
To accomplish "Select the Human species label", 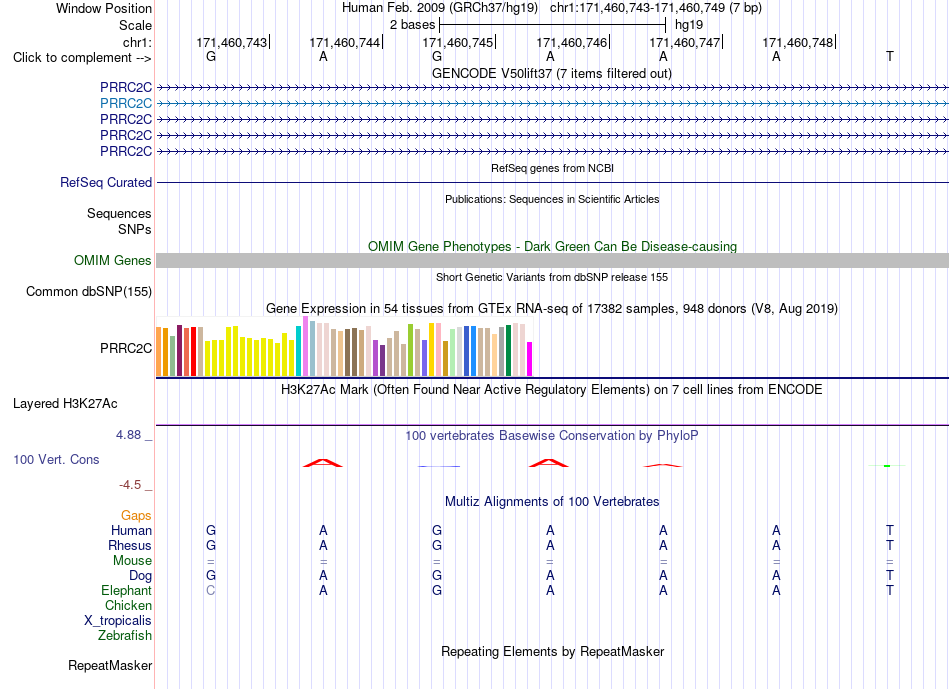I will tap(131, 530).
